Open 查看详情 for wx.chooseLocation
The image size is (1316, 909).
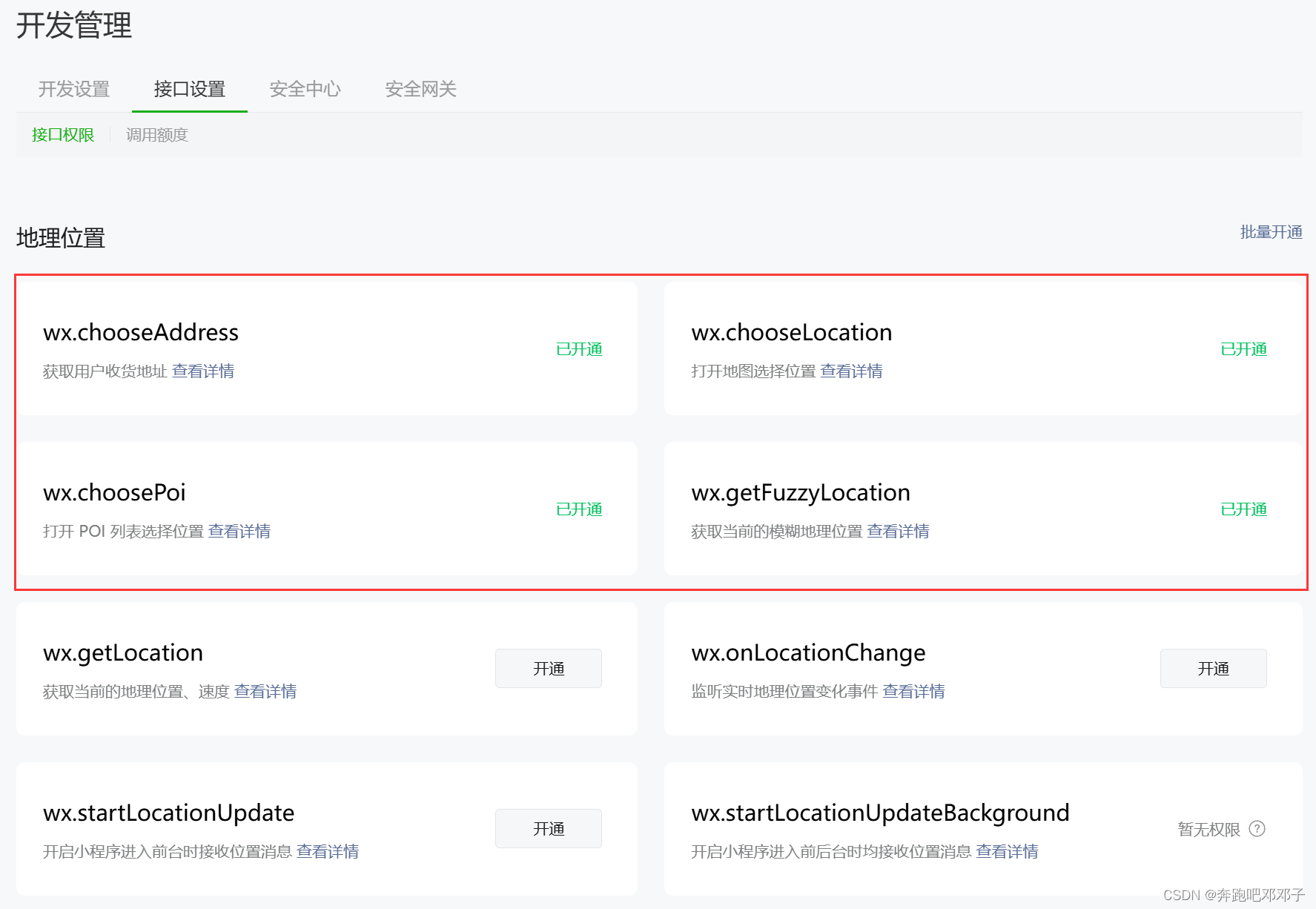click(851, 371)
